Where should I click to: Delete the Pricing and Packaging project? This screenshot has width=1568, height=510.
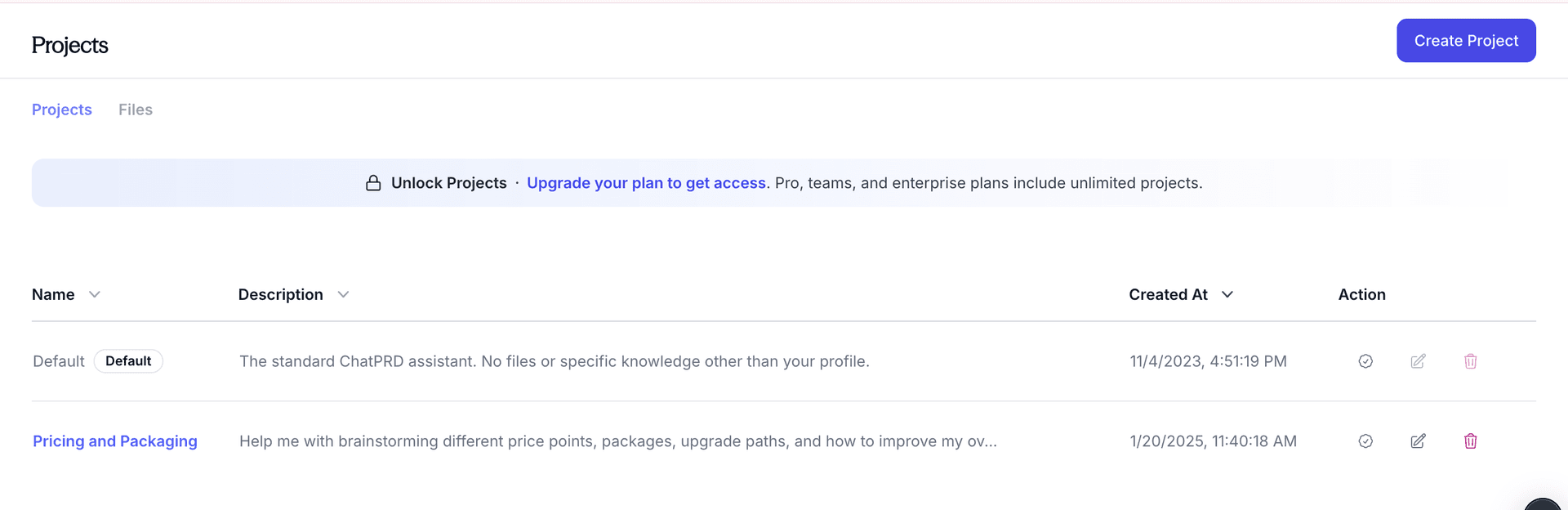[x=1470, y=441]
